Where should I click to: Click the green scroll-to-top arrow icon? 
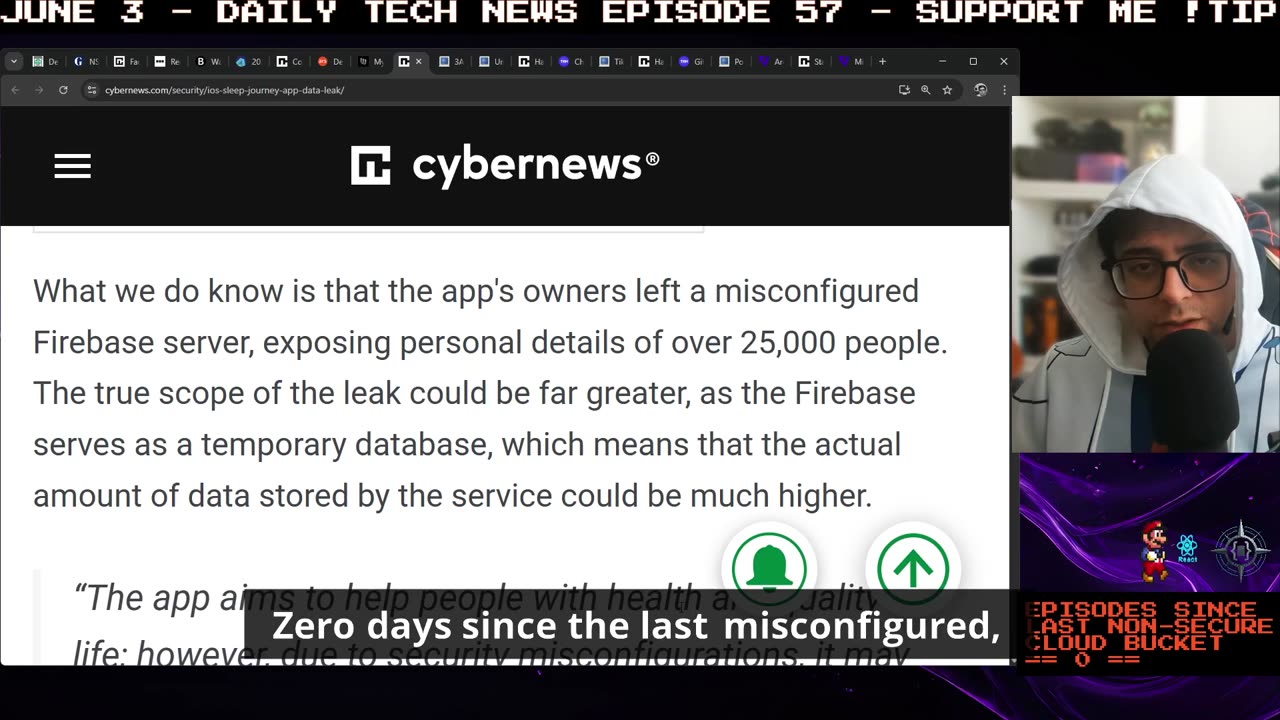click(x=912, y=567)
